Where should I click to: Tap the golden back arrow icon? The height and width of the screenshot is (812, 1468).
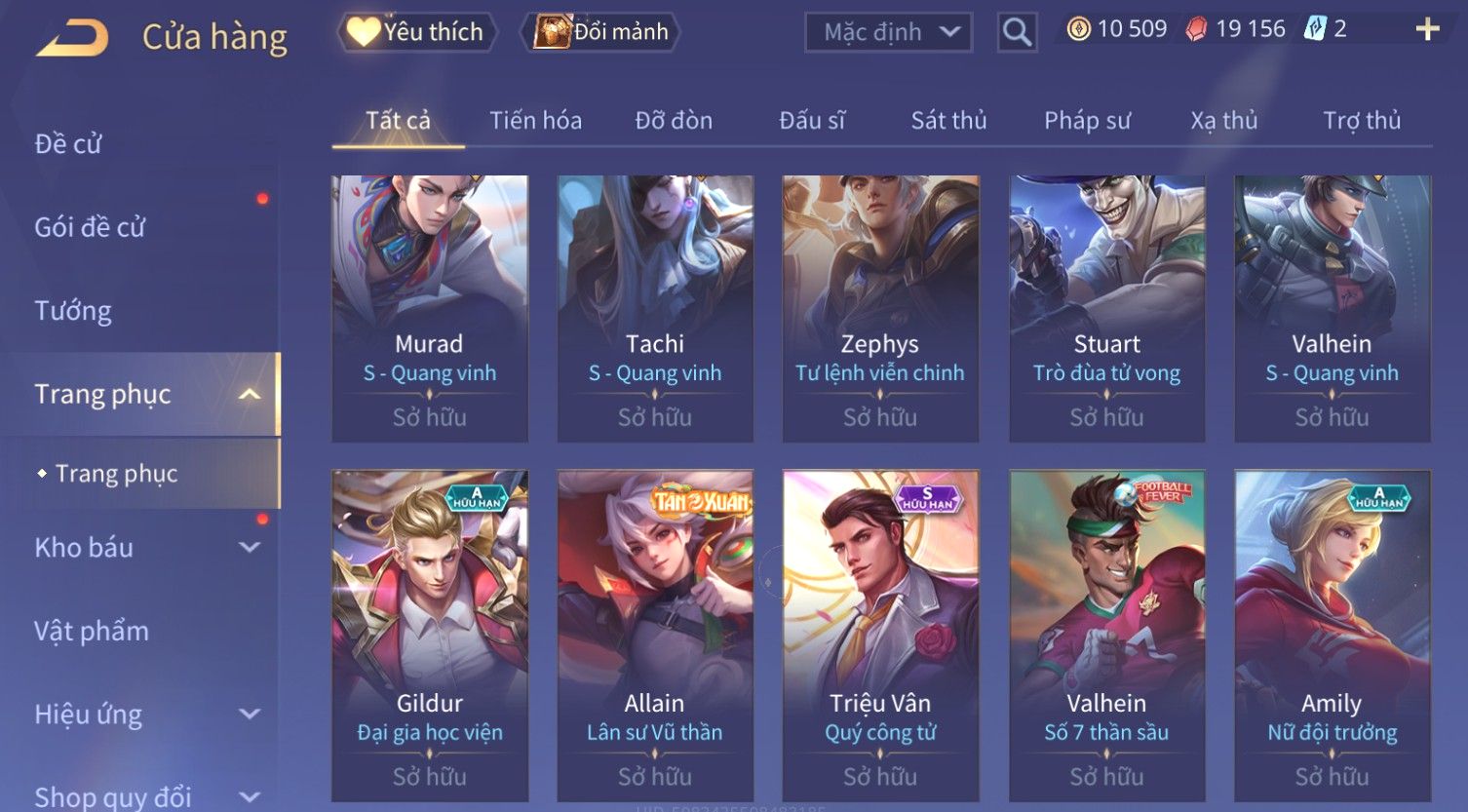(x=72, y=38)
